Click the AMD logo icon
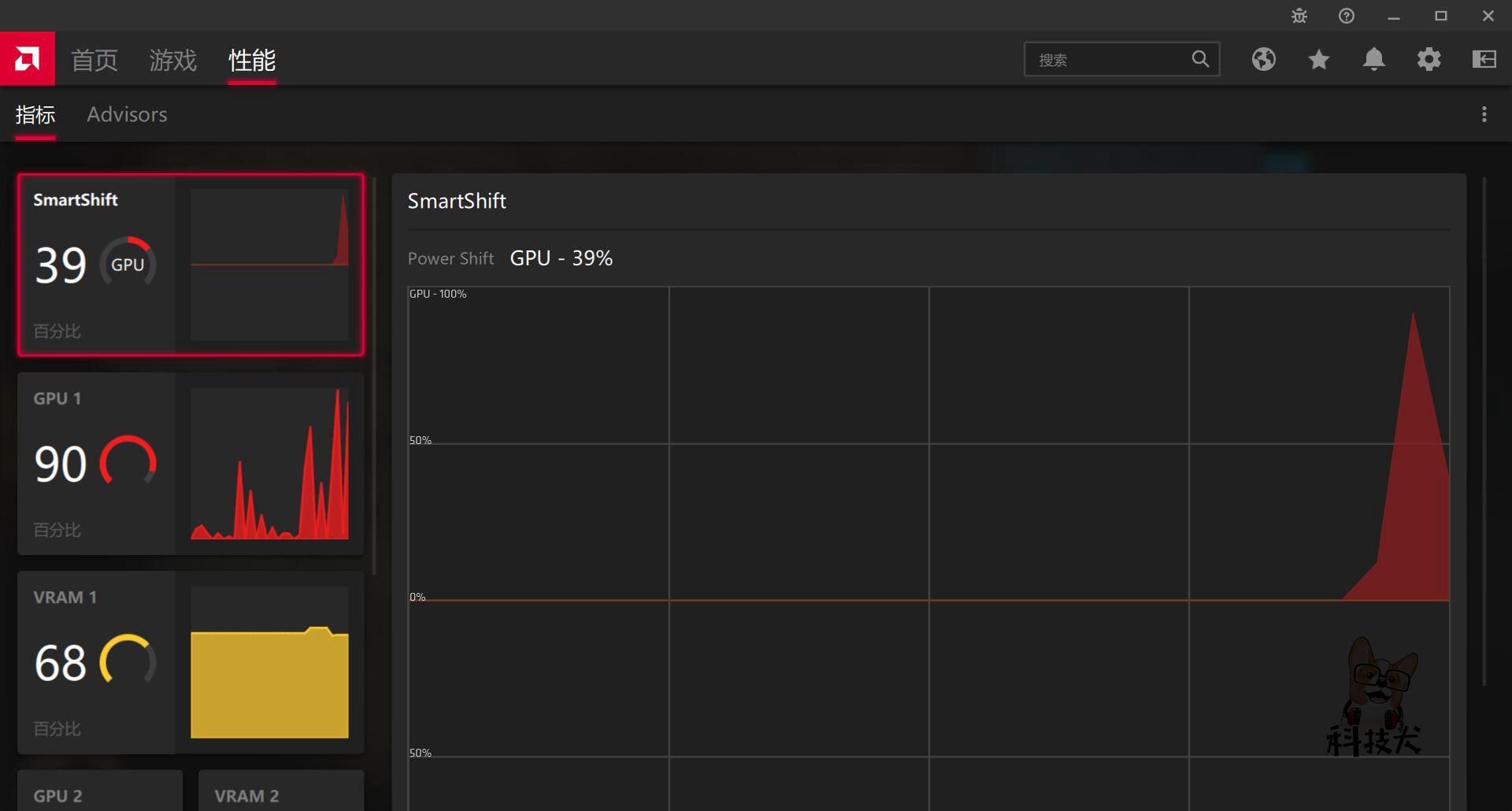Image resolution: width=1512 pixels, height=811 pixels. coord(28,59)
